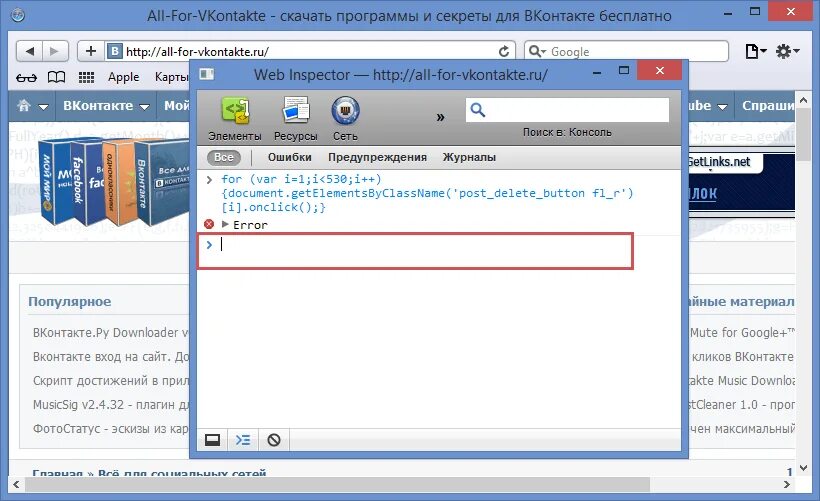
Task: Click horizontal scrollbar left arrow
Action: [16, 485]
